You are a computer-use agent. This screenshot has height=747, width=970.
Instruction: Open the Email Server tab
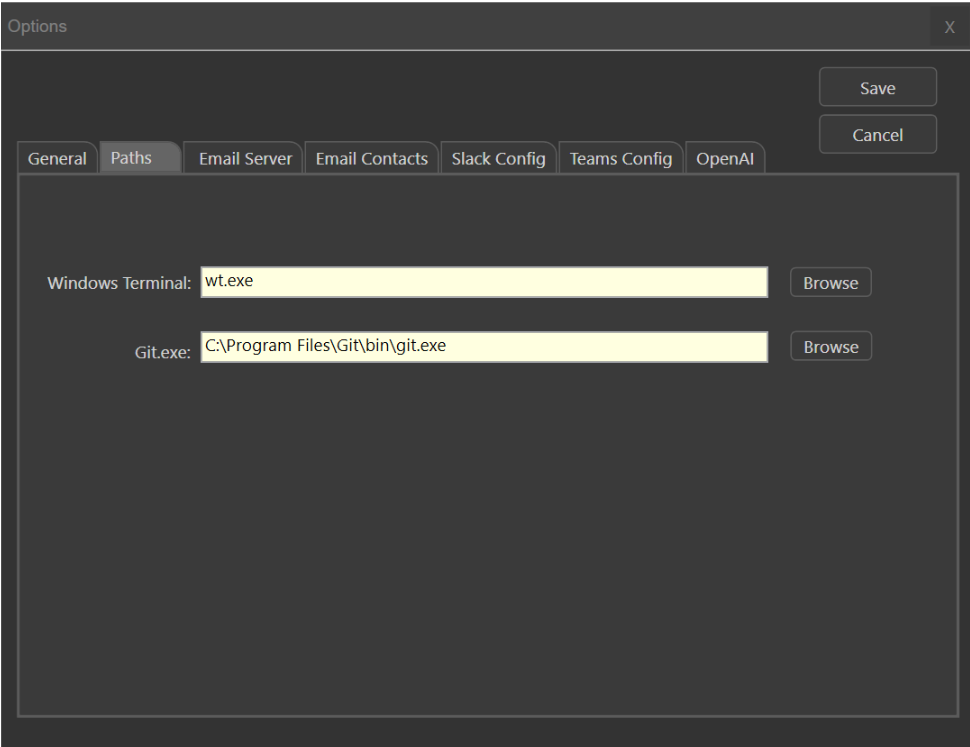[x=245, y=159]
